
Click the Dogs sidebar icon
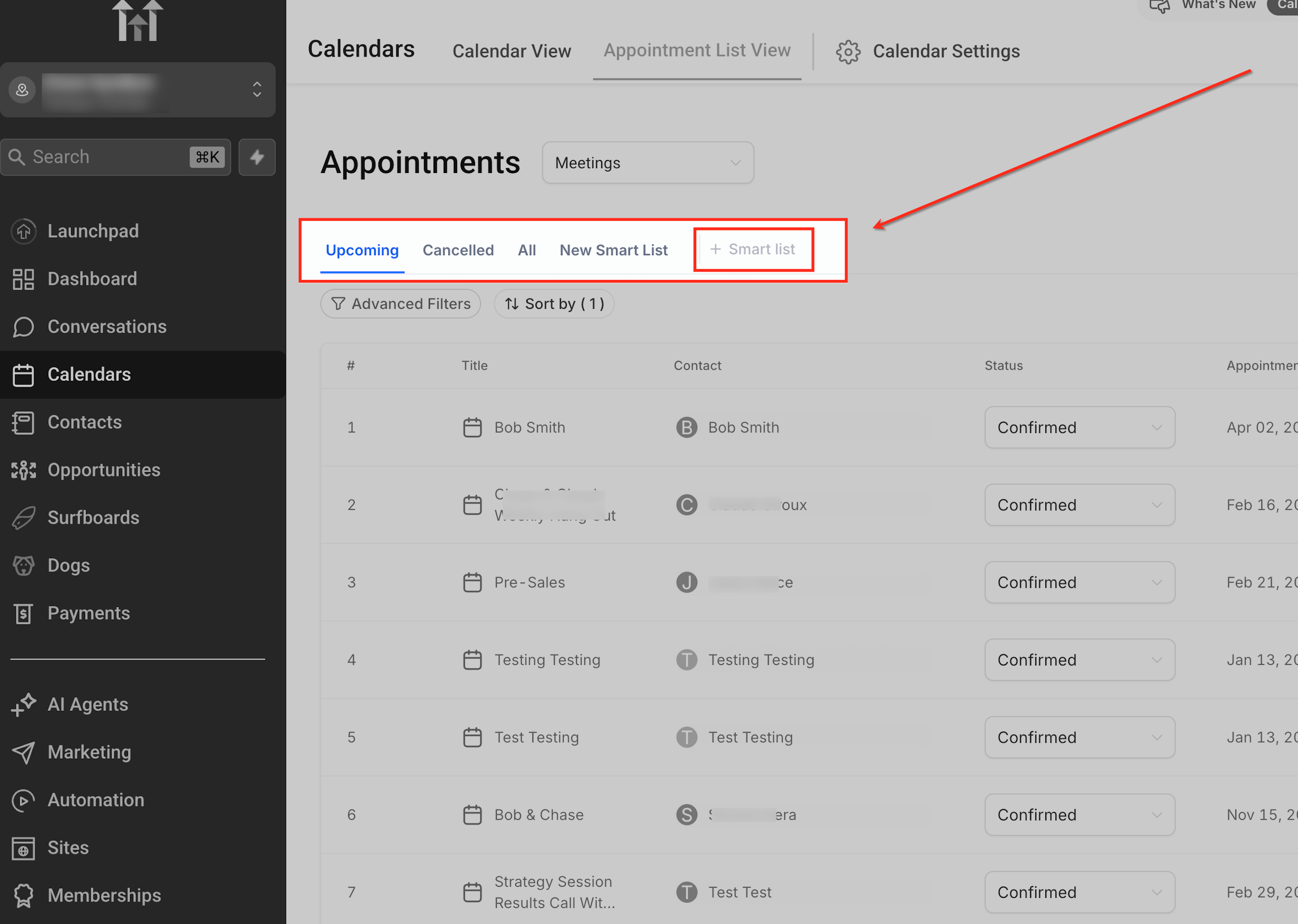click(23, 565)
